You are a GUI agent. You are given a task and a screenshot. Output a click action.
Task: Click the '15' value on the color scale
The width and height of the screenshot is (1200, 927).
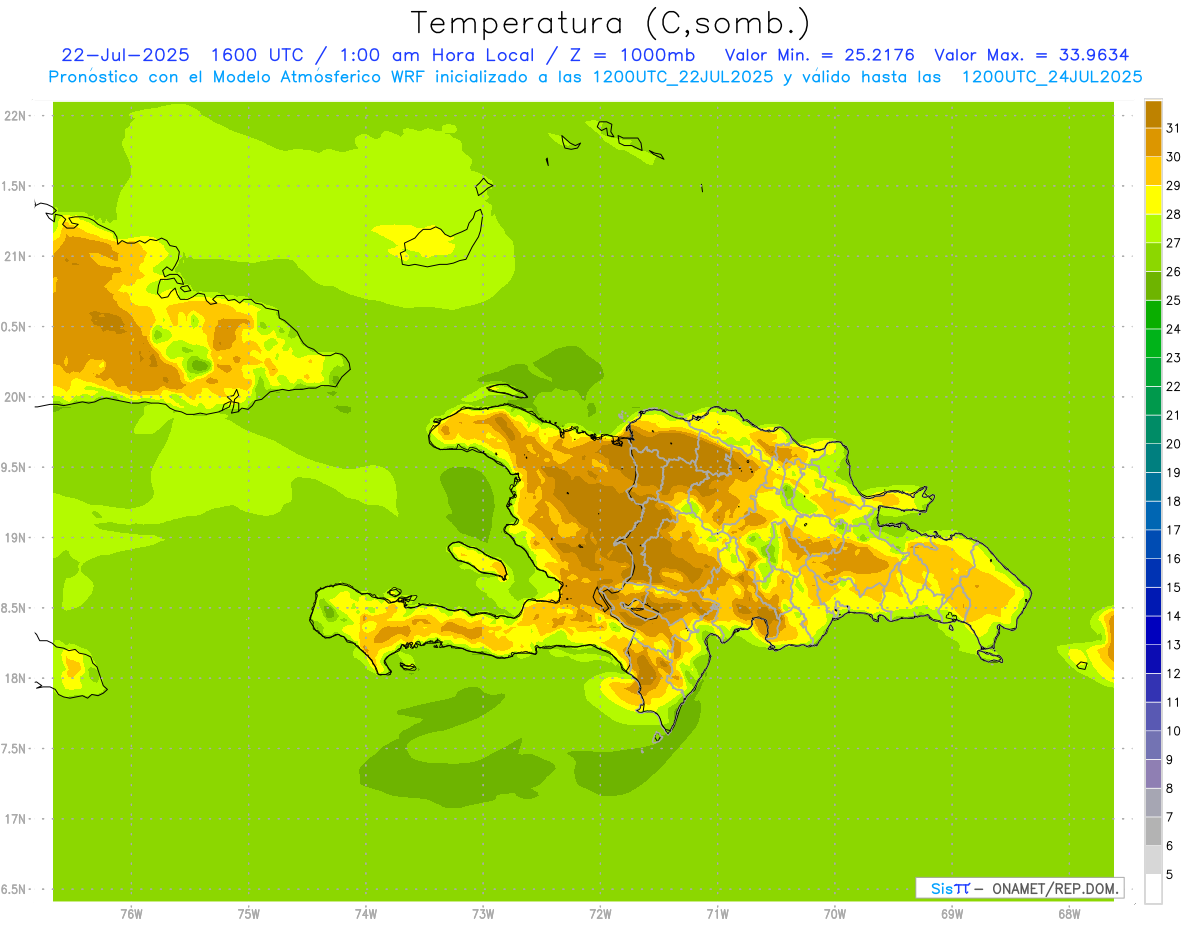tap(1175, 587)
